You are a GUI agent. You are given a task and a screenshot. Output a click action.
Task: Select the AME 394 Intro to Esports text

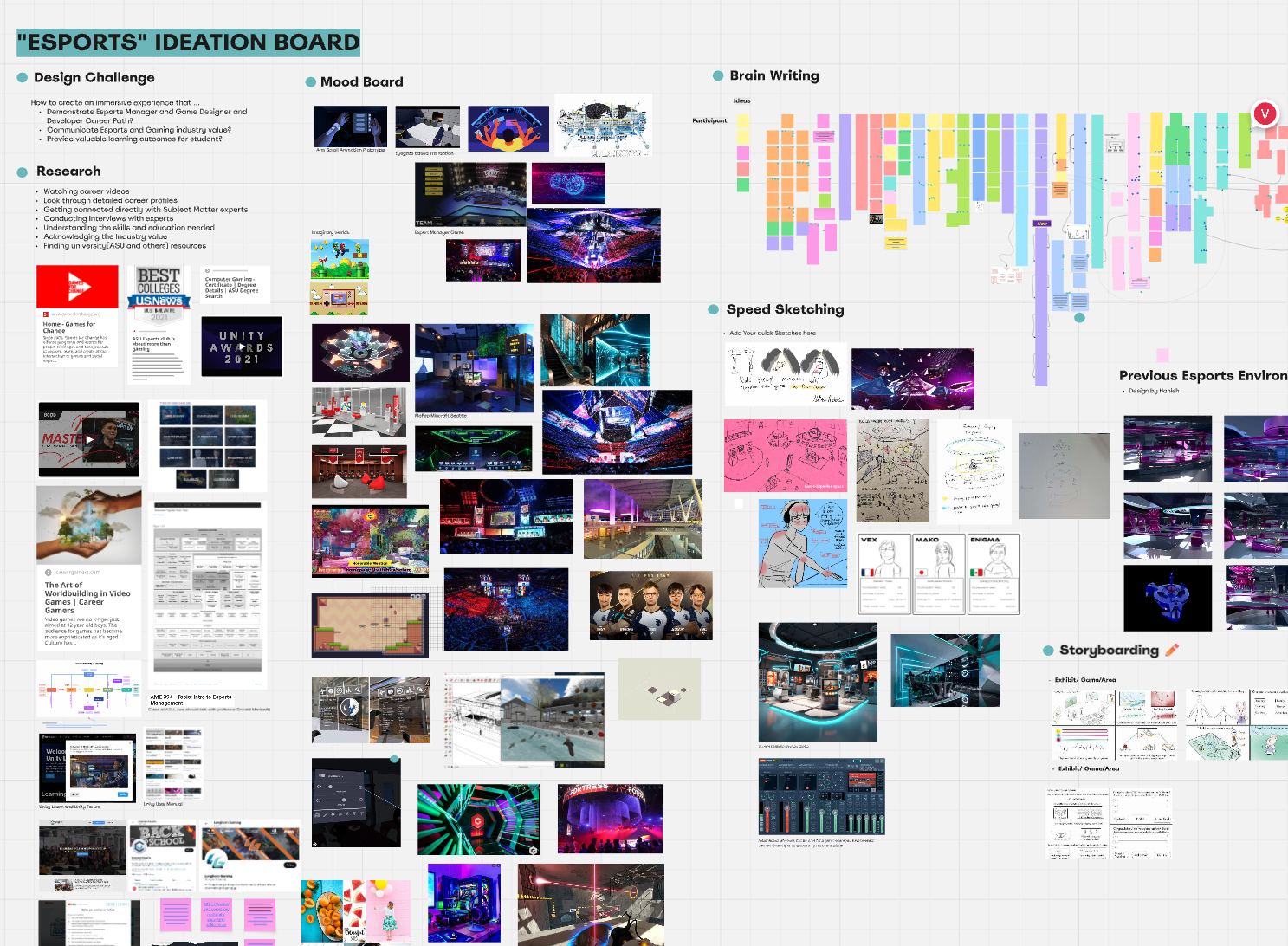point(191,697)
